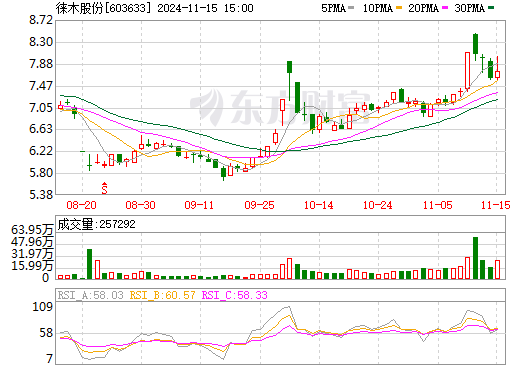
Task: Click the 7.88 price axis label
Action: pos(41,64)
